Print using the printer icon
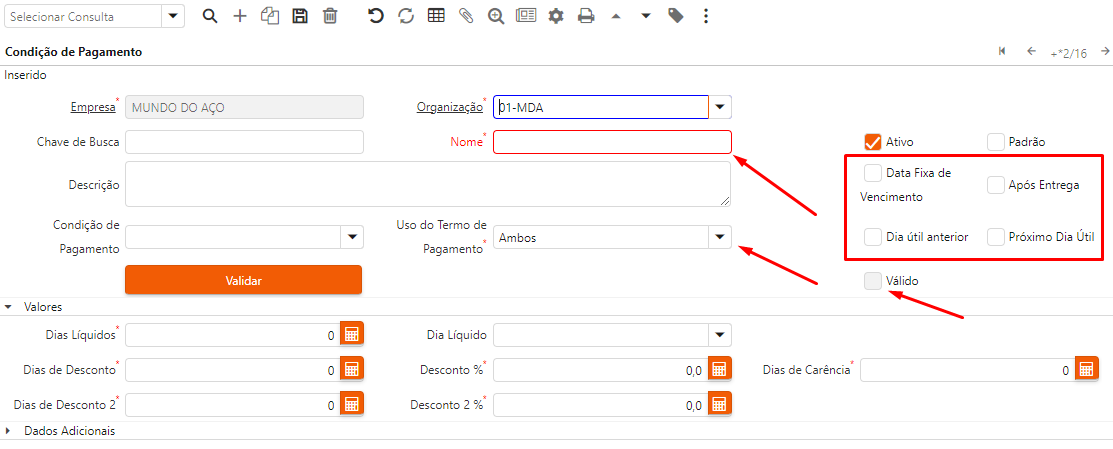1113x449 pixels. (x=586, y=17)
